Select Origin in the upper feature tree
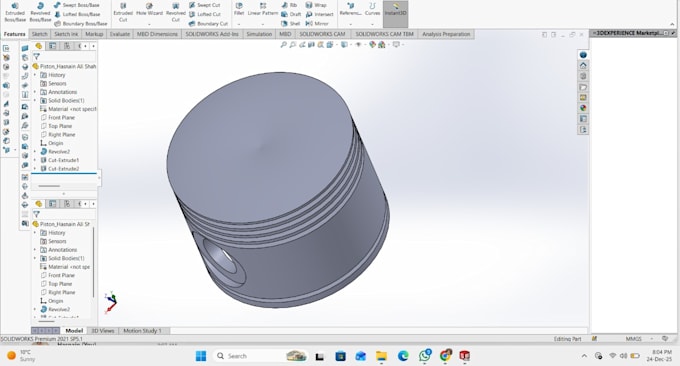680x366 pixels. click(52, 143)
